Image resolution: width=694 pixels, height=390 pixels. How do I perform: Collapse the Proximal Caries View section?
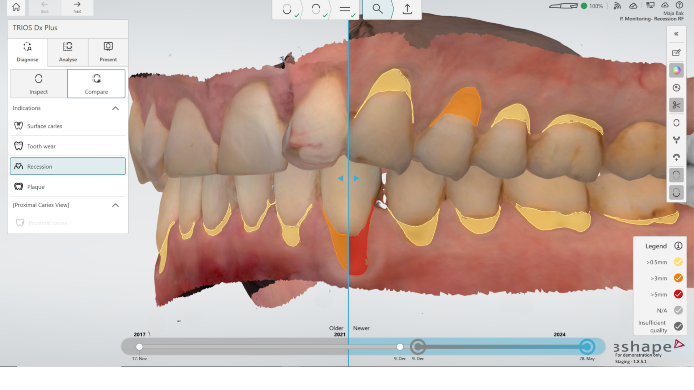click(x=115, y=205)
